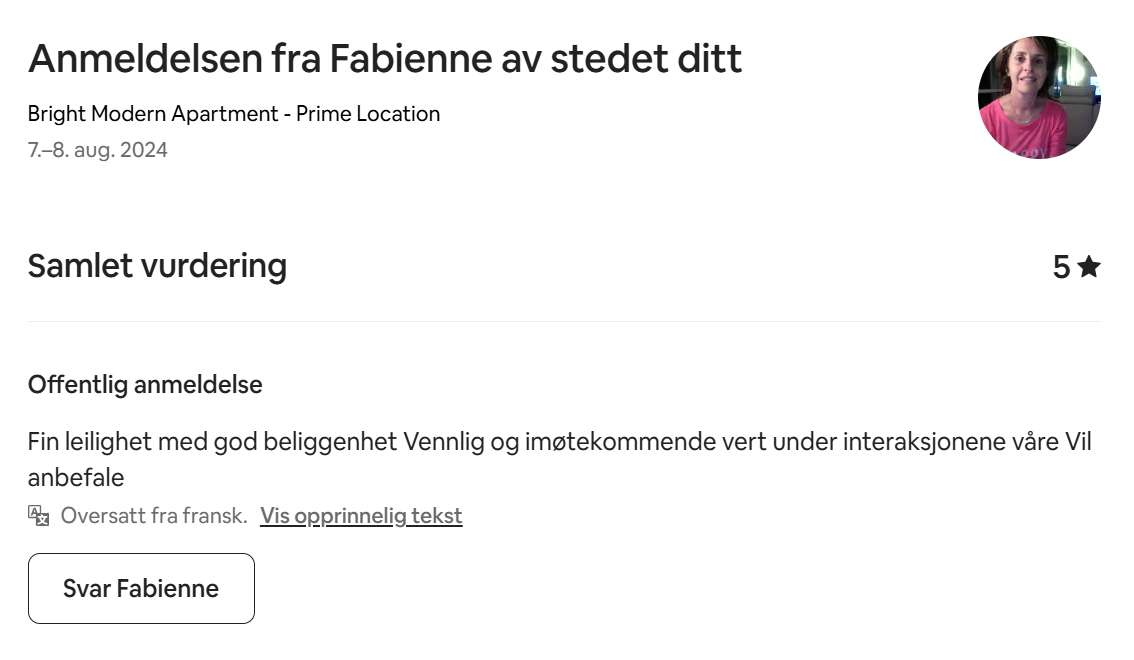Viewport: 1134px width, 660px height.
Task: Click the review text starting 'Fin leilighet'
Action: click(x=300, y=442)
